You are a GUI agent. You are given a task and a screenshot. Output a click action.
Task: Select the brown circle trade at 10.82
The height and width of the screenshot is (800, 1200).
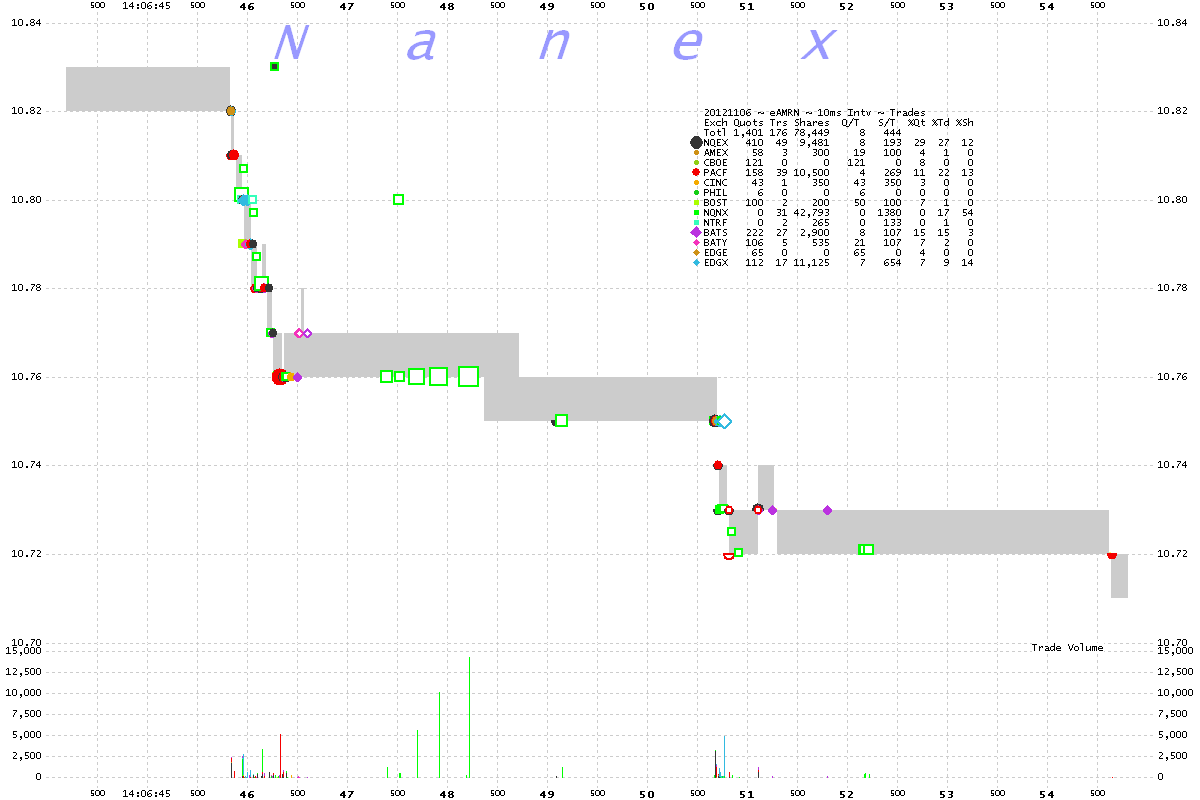231,111
